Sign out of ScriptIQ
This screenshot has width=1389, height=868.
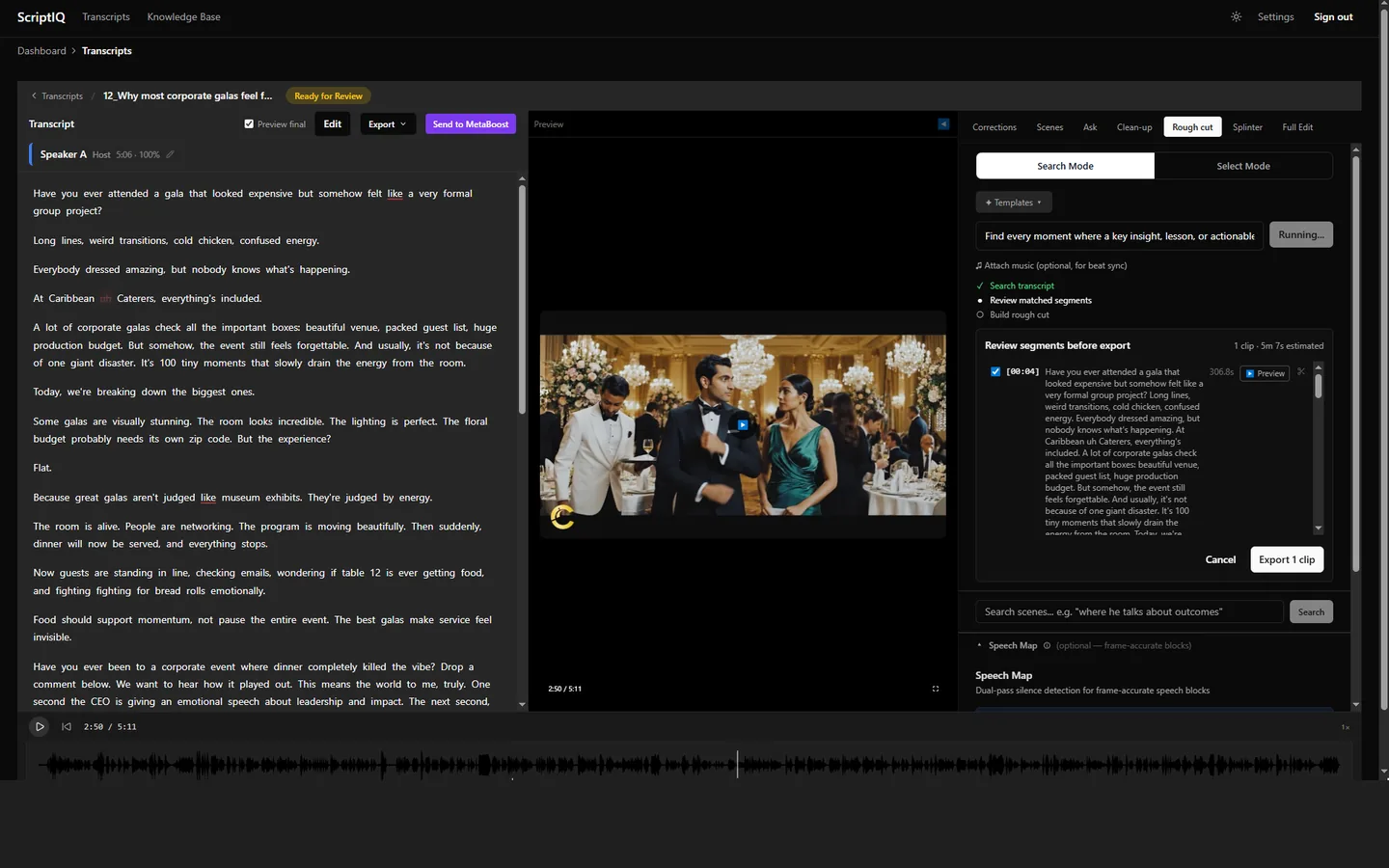[1333, 17]
